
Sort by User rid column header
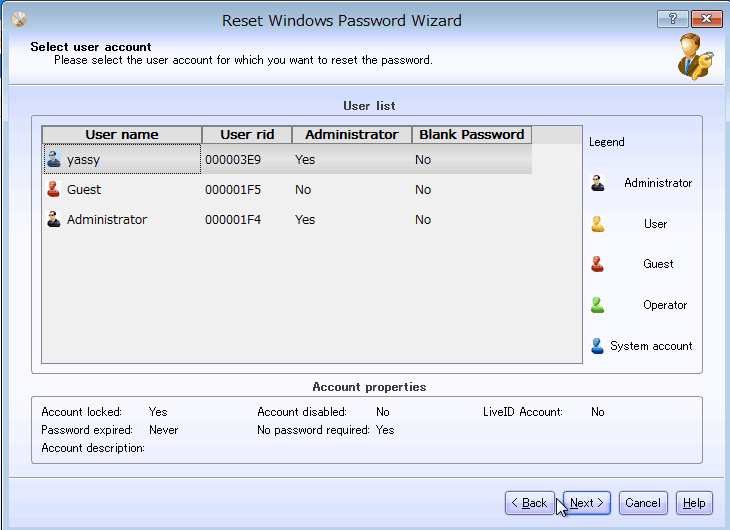click(247, 135)
